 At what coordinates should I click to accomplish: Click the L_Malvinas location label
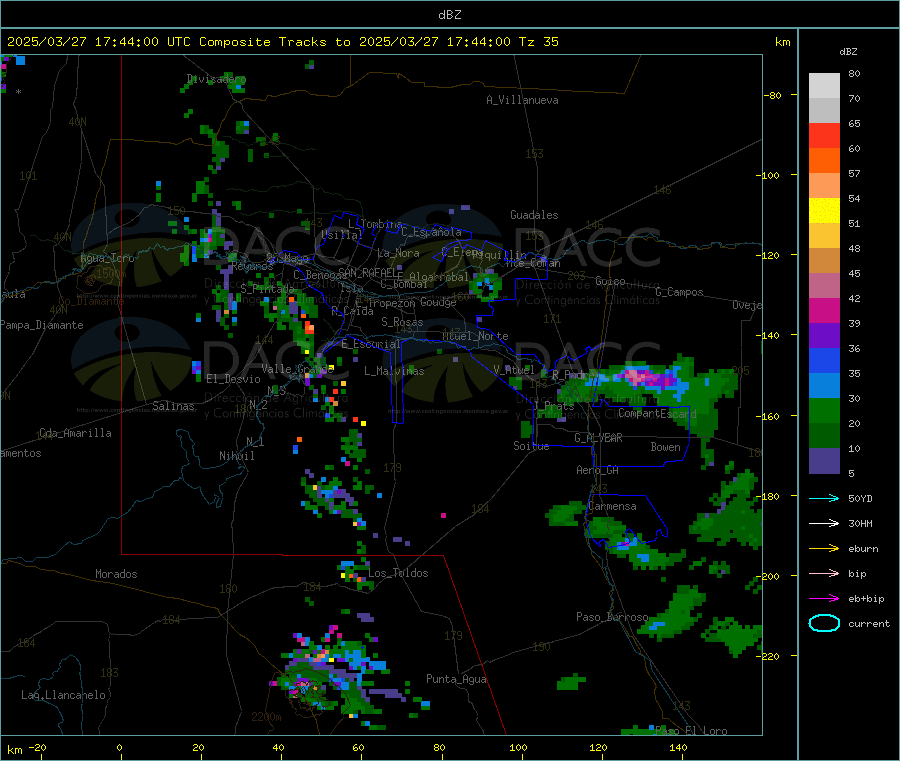(x=394, y=371)
